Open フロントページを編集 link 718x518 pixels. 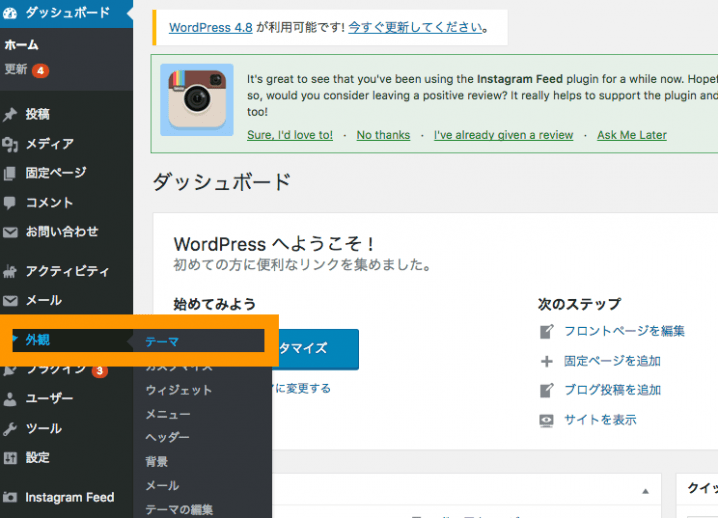624,331
